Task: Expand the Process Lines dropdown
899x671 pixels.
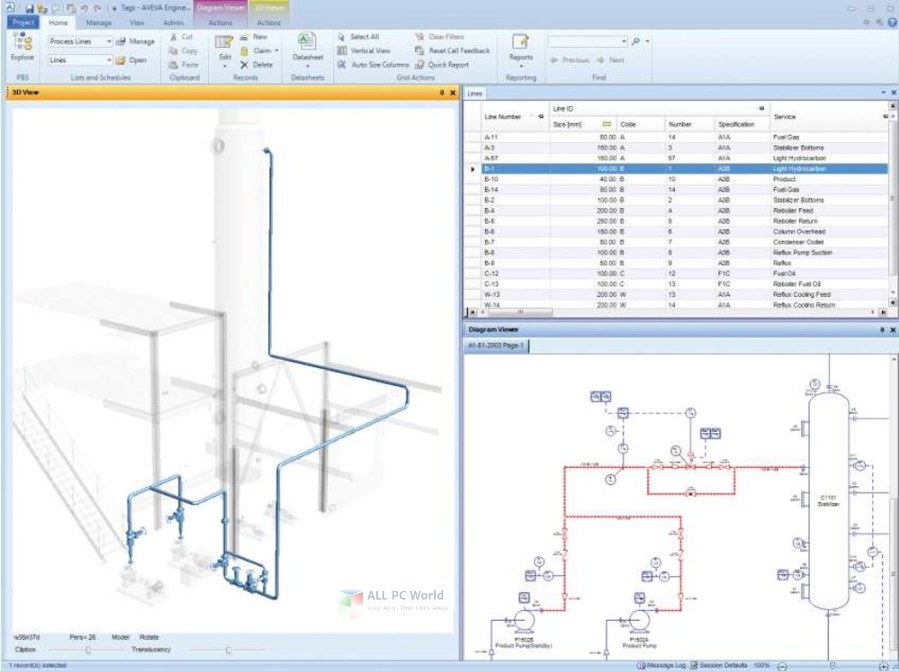Action: [x=109, y=41]
